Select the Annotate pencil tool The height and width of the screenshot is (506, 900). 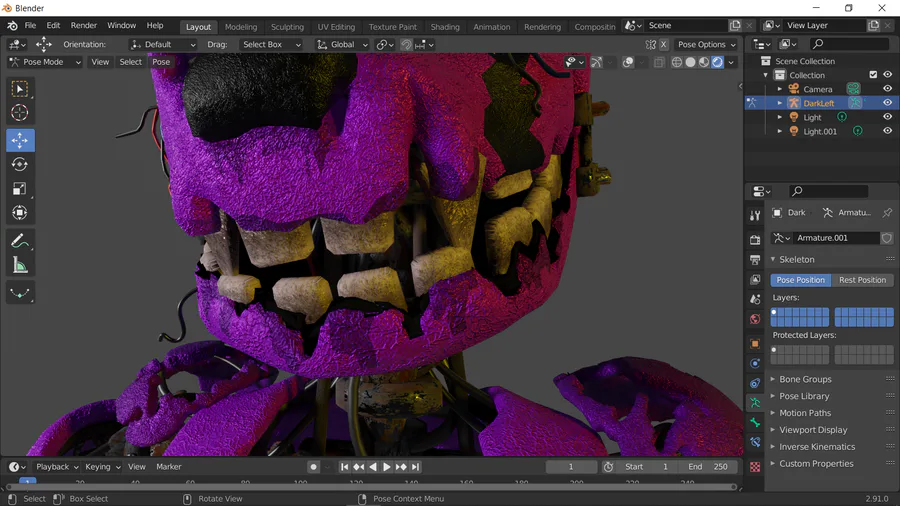tap(20, 241)
